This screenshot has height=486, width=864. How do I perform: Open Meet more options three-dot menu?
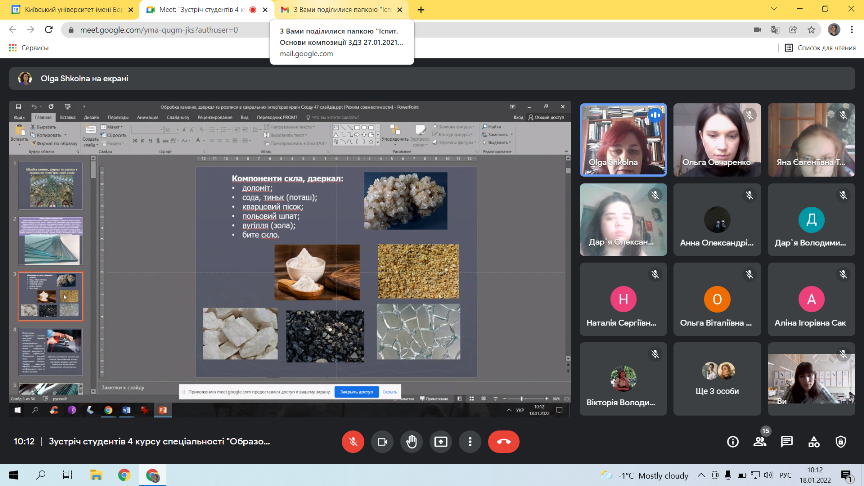pos(469,441)
